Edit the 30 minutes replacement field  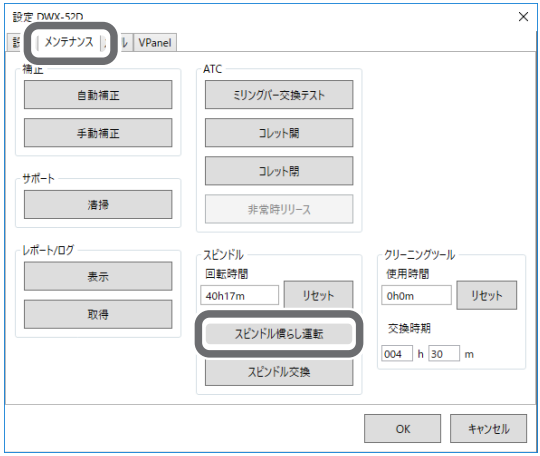(x=444, y=354)
